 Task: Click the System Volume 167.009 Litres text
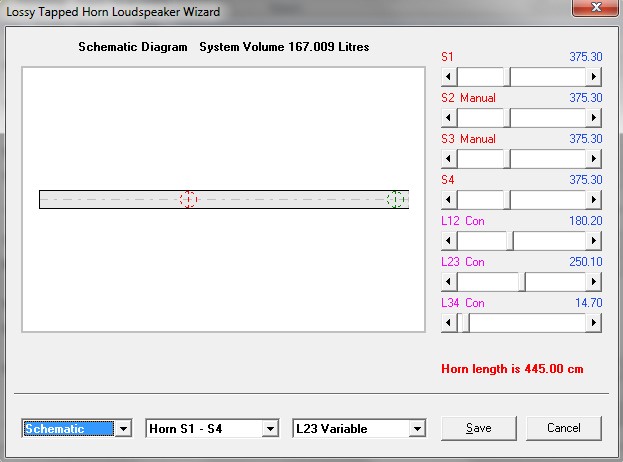[284, 47]
